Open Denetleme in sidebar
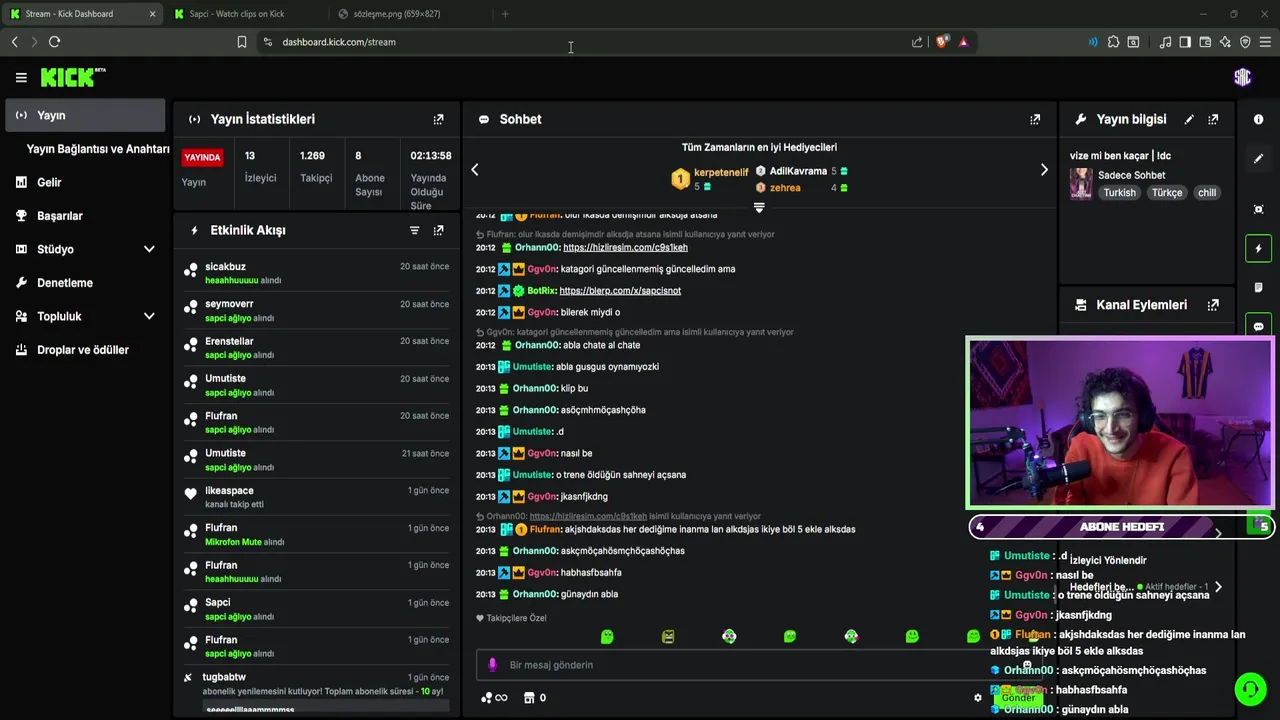 (x=85, y=283)
